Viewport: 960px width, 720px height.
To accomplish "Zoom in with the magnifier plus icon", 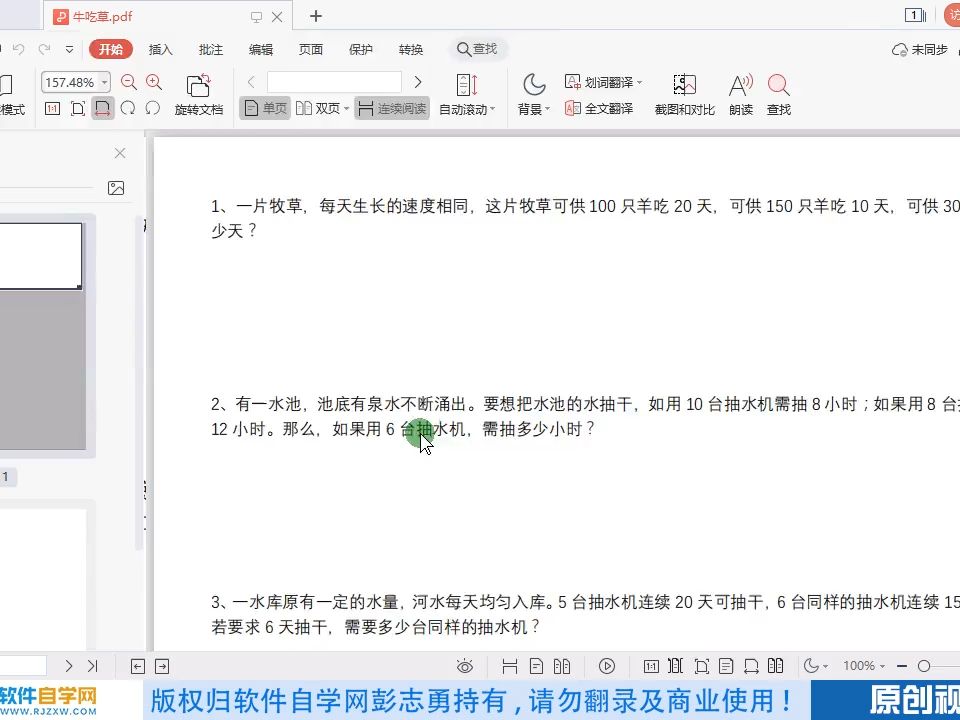I will point(154,83).
